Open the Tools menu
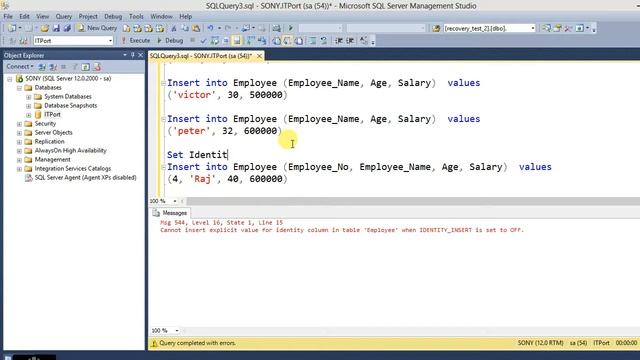 tap(136, 16)
